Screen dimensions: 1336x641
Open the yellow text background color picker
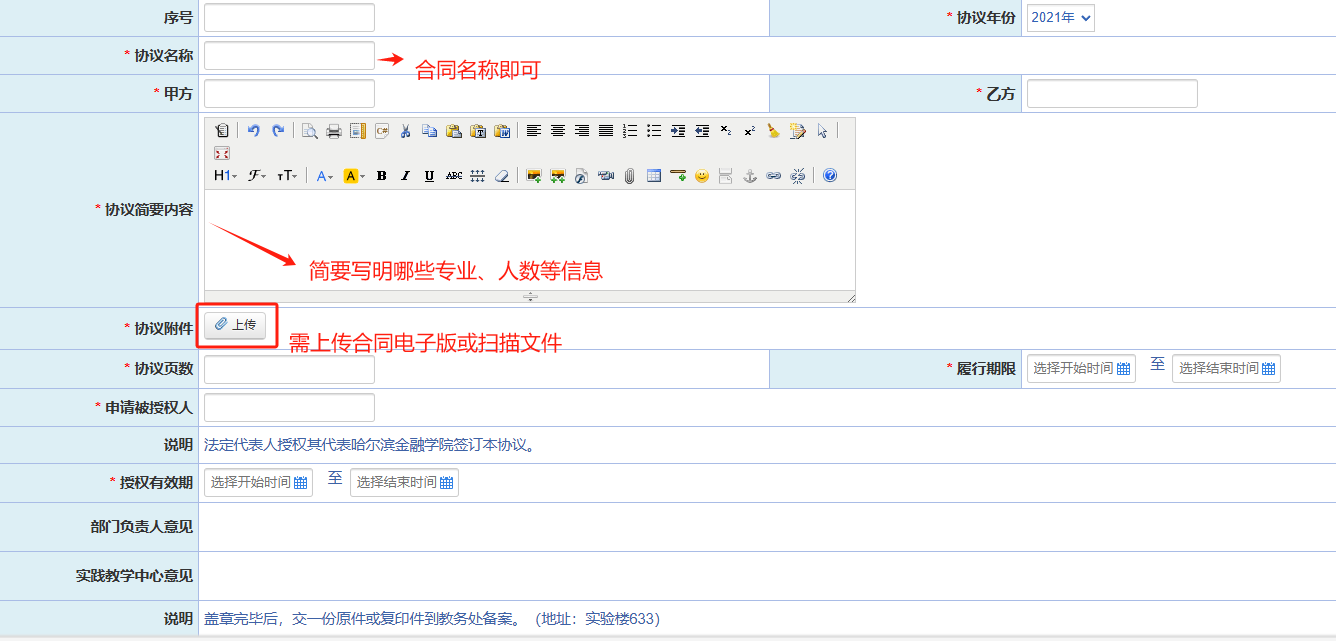(354, 176)
